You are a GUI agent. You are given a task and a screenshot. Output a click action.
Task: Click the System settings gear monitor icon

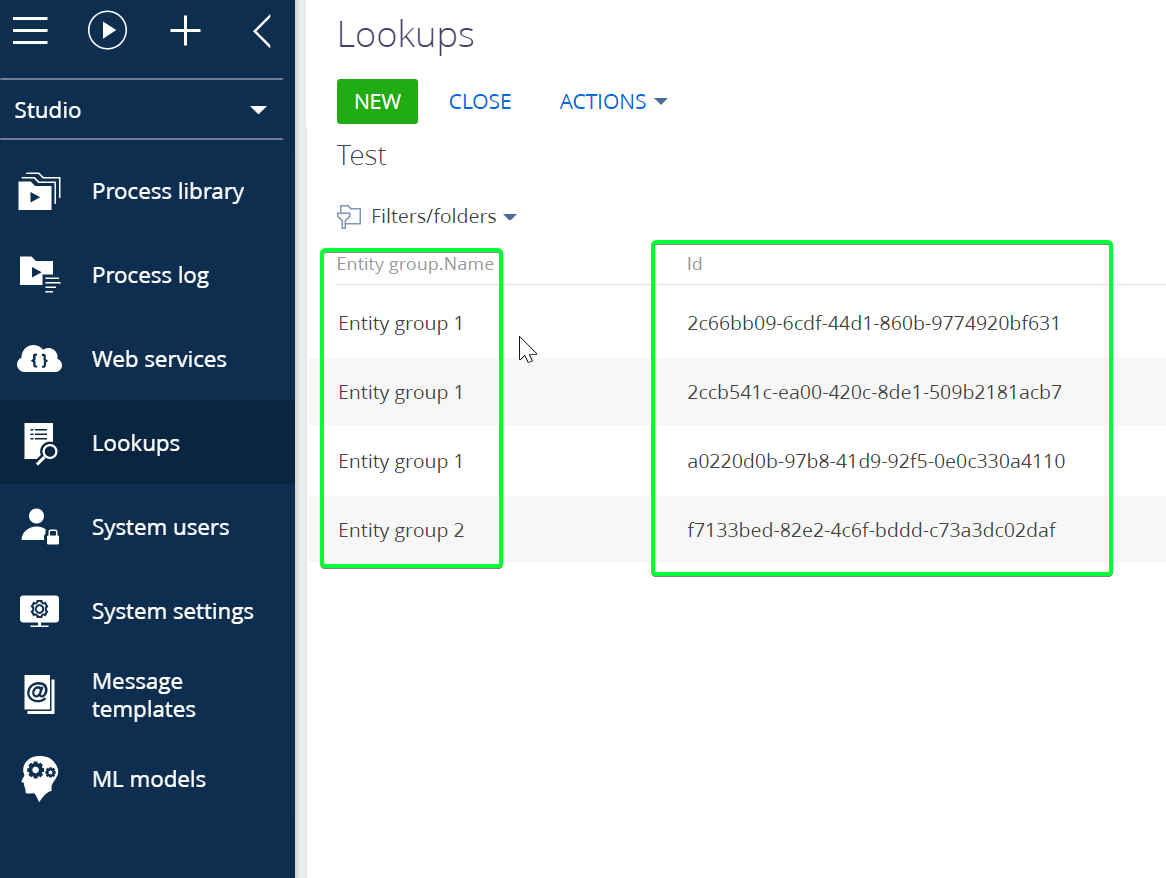(x=39, y=611)
